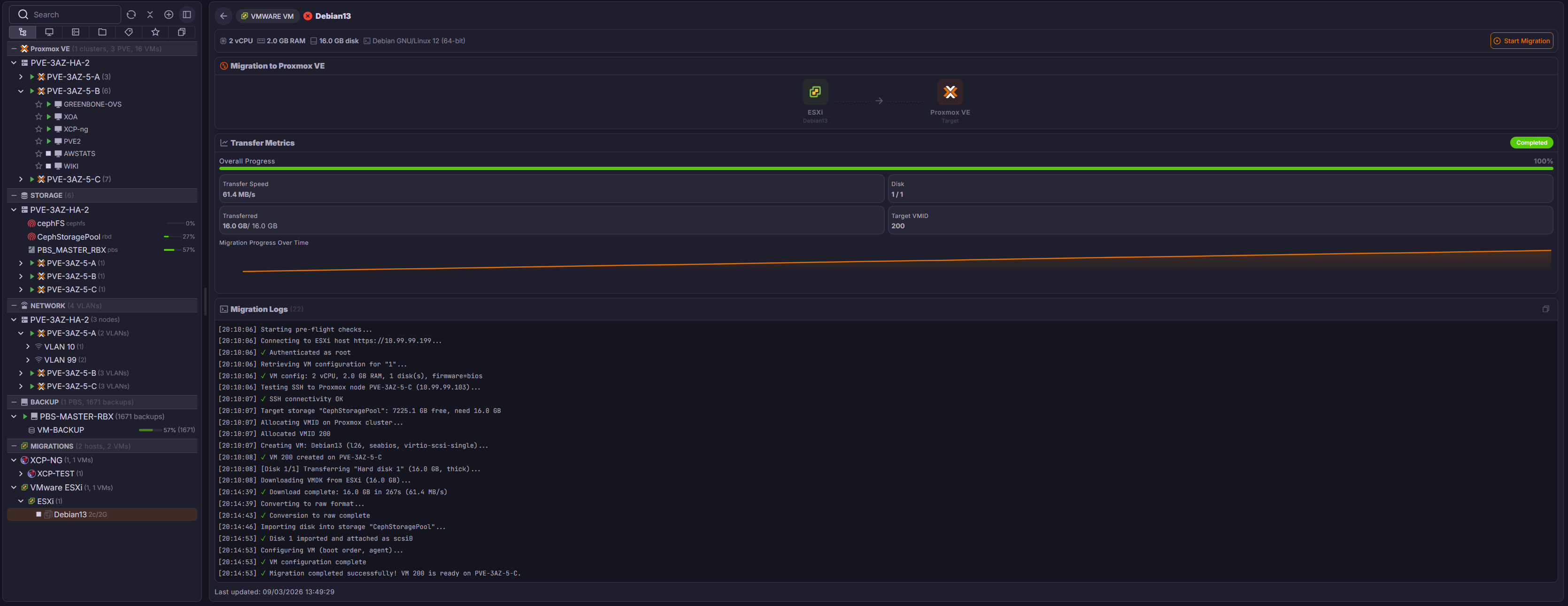This screenshot has width=1568, height=606.
Task: Click the circled plus add icon
Action: (x=169, y=15)
